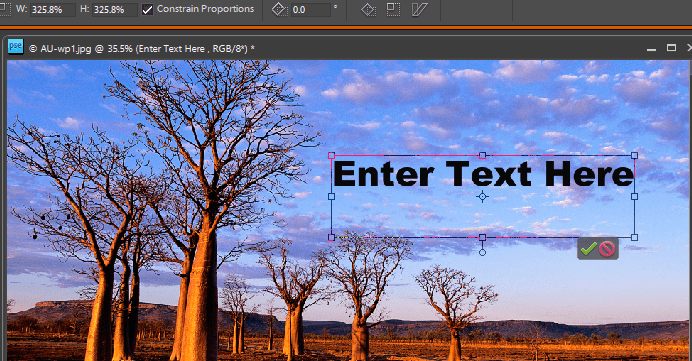Select the Rotate transform mode icon
The height and width of the screenshot is (361, 692).
[x=369, y=9]
